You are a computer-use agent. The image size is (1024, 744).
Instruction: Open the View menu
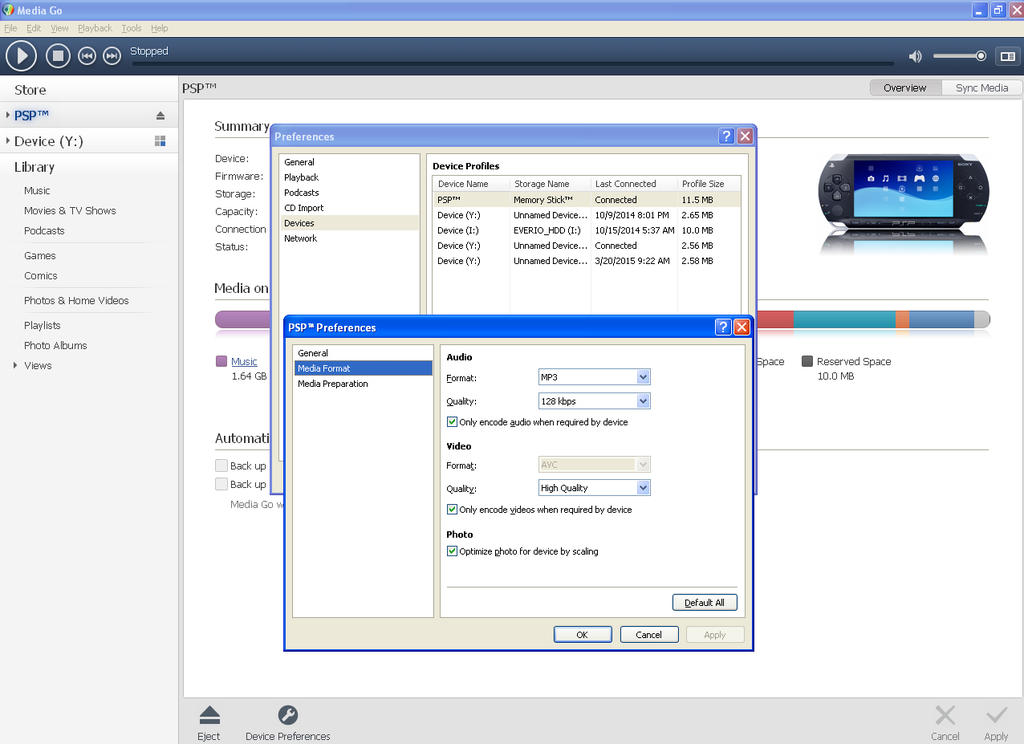click(x=59, y=28)
